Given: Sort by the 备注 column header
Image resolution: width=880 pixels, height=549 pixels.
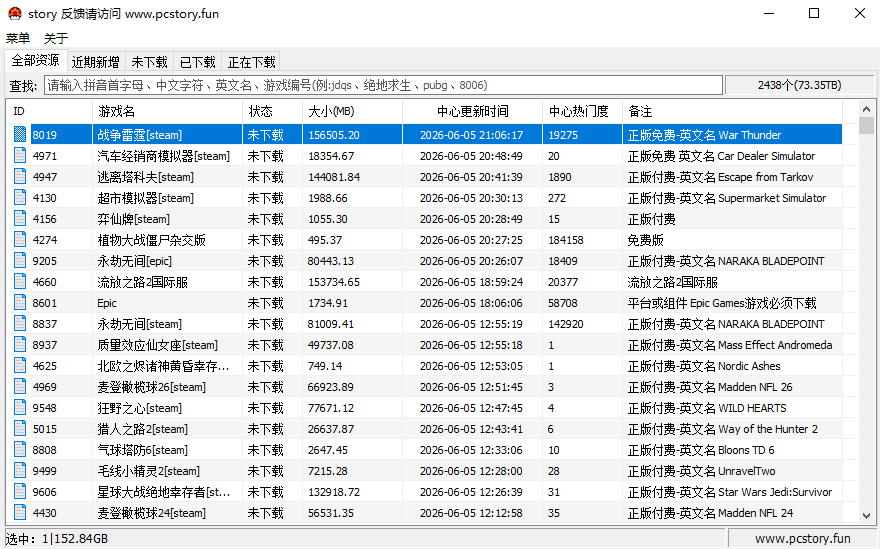Looking at the screenshot, I should point(732,111).
